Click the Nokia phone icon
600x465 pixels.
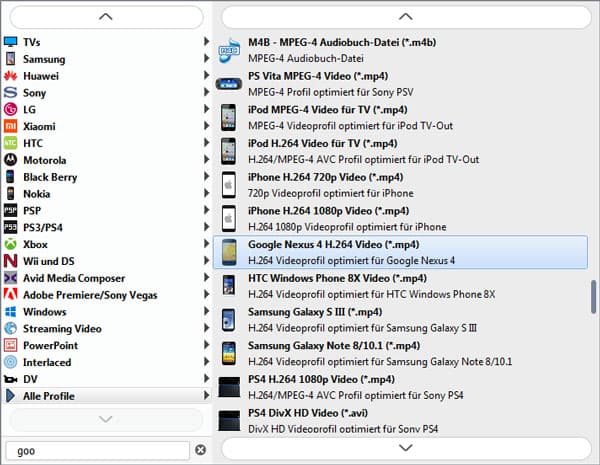(10, 193)
